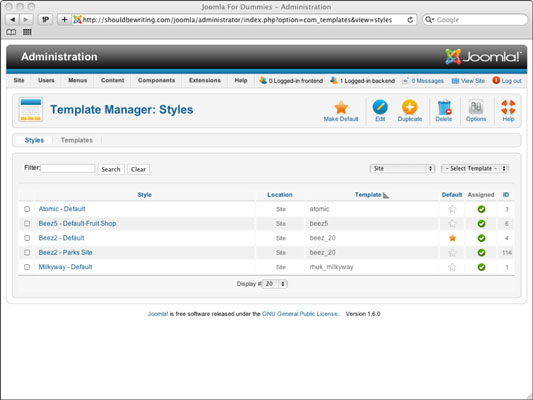Screen dimensions: 533x400
Task: Click the 1P toolbar button
Action: click(45, 19)
